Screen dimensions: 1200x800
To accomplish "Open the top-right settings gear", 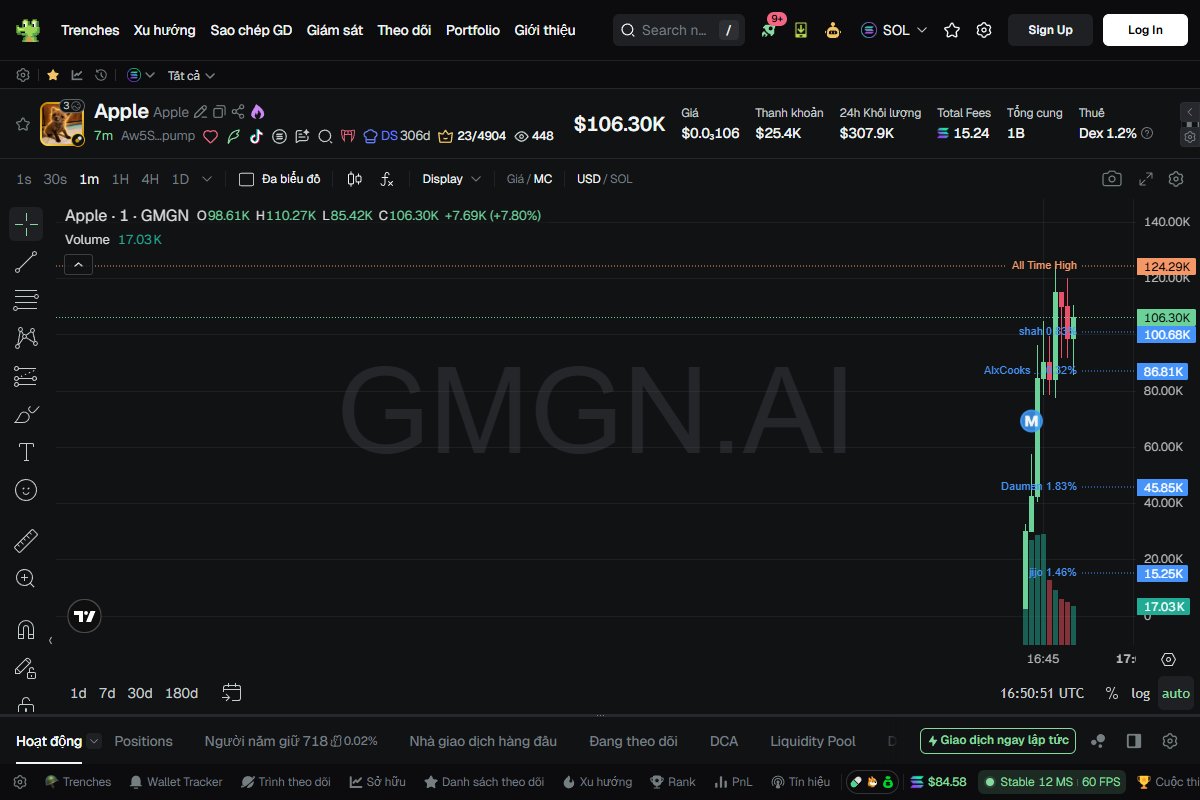I will [x=984, y=30].
